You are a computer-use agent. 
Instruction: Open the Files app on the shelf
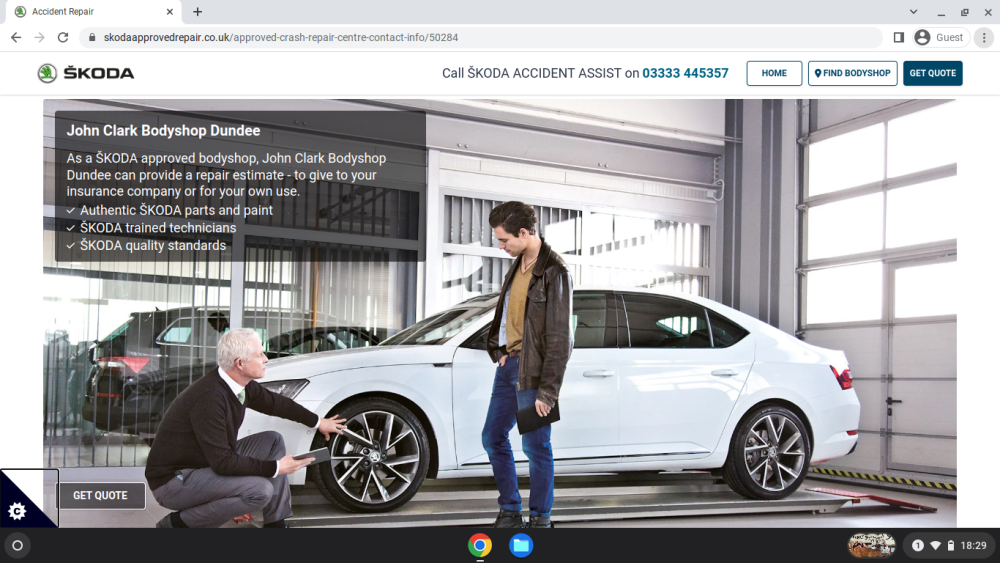(521, 546)
